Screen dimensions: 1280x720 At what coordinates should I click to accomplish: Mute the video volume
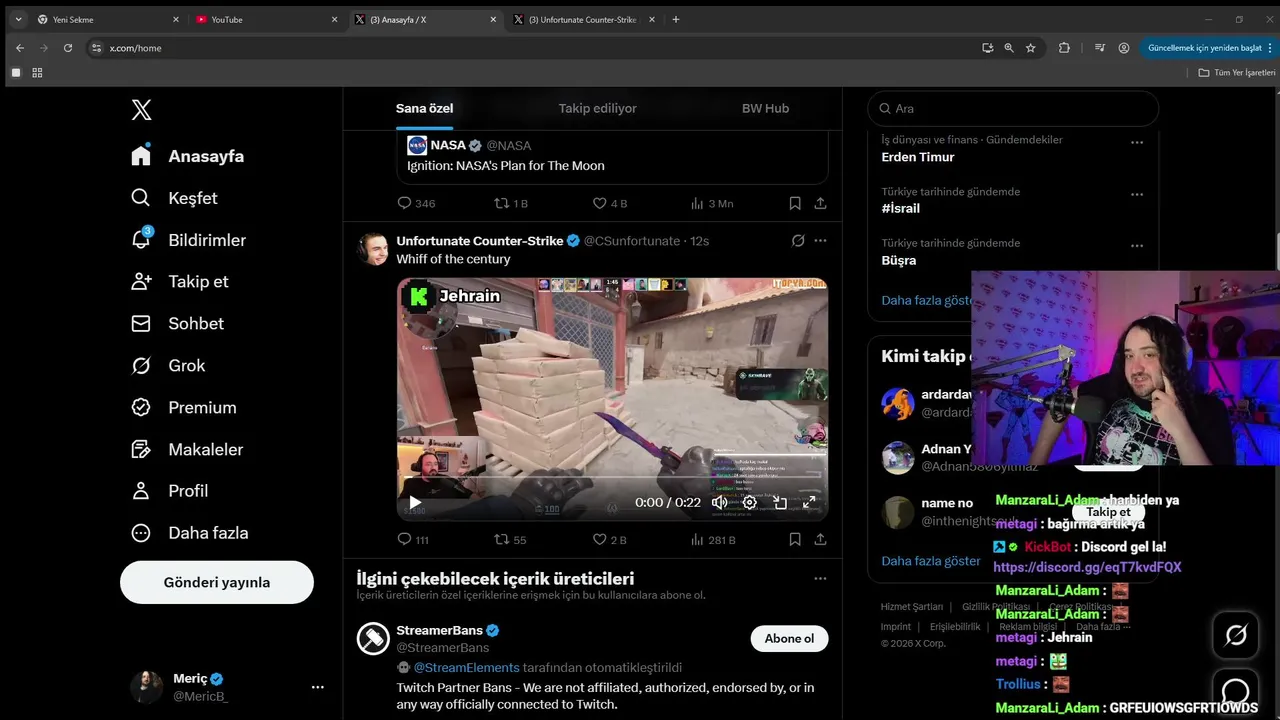(x=719, y=502)
